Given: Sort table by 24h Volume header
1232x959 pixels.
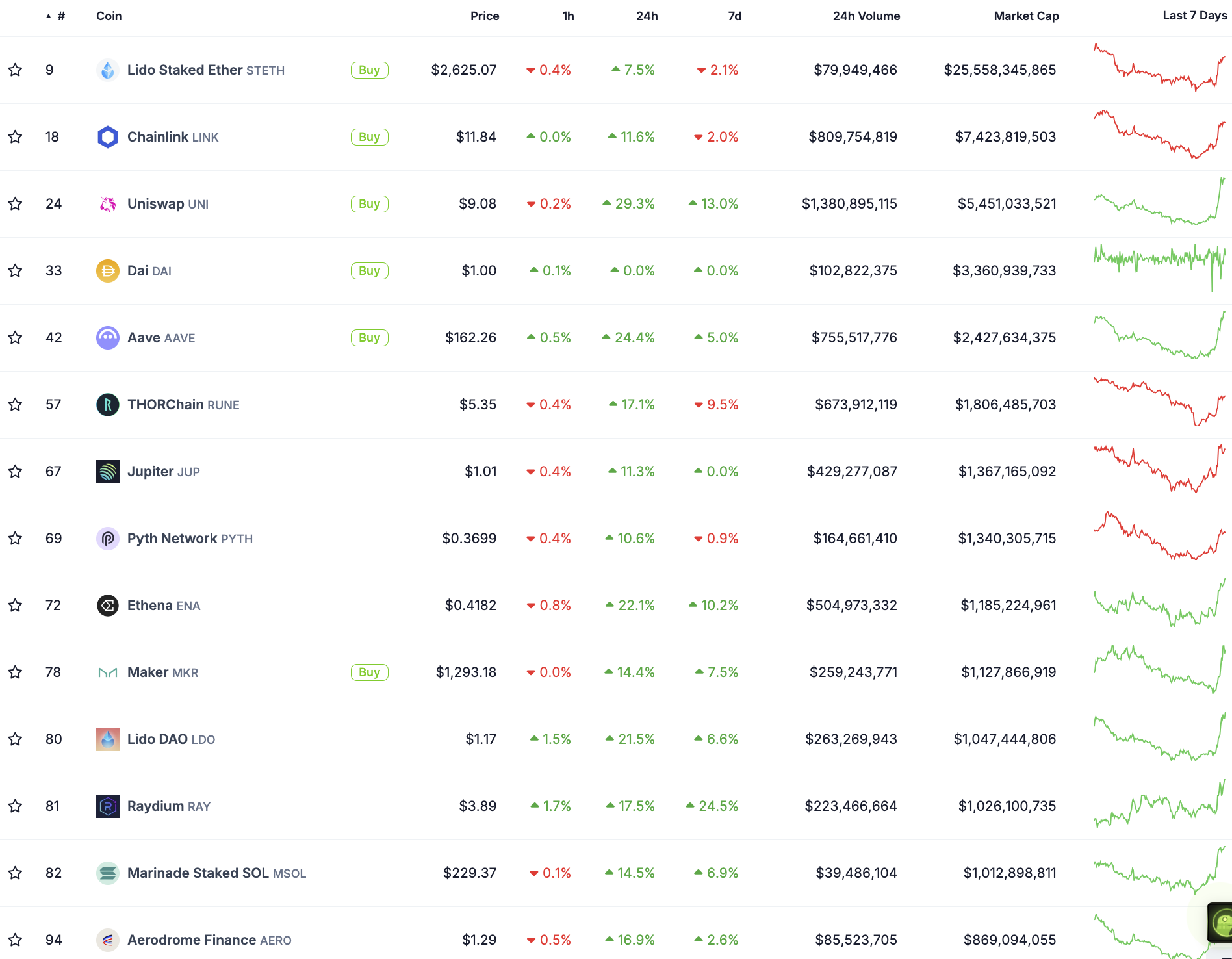Looking at the screenshot, I should 866,16.
